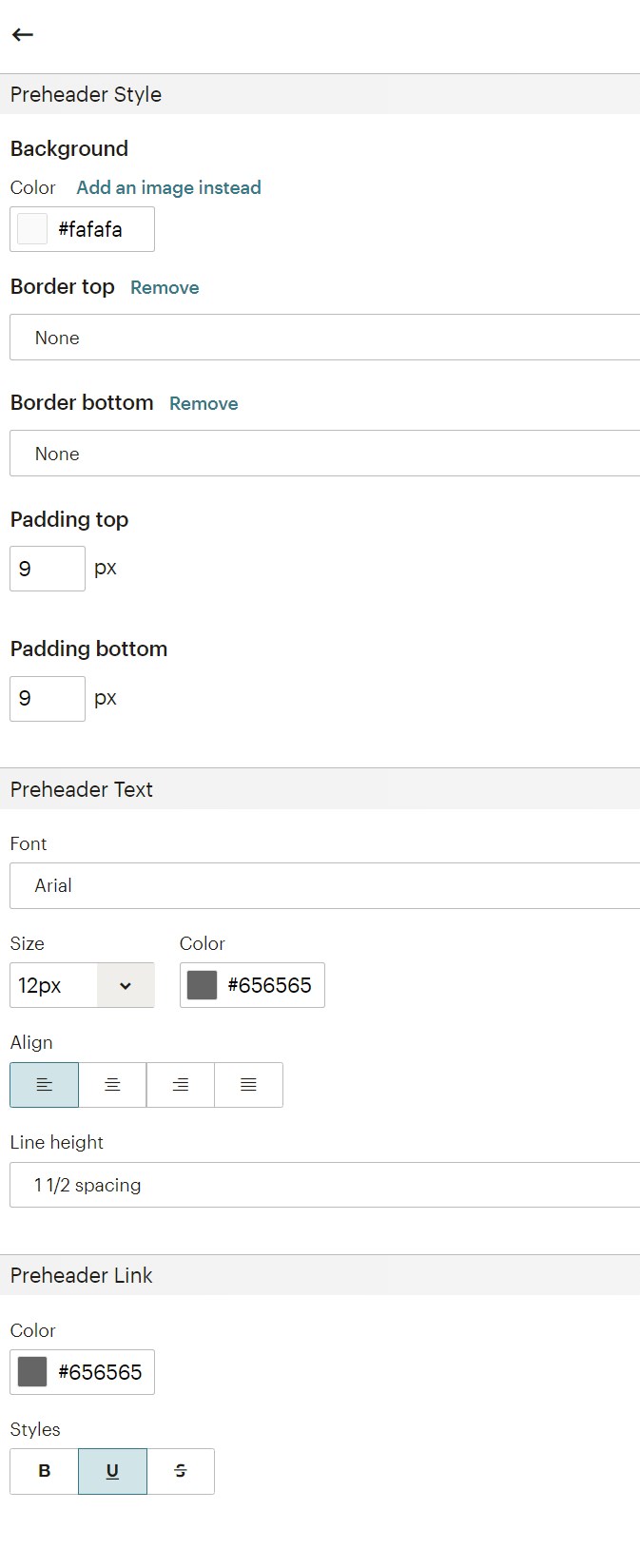Open the #fafafa background color swatch
640x1568 pixels.
click(x=32, y=229)
